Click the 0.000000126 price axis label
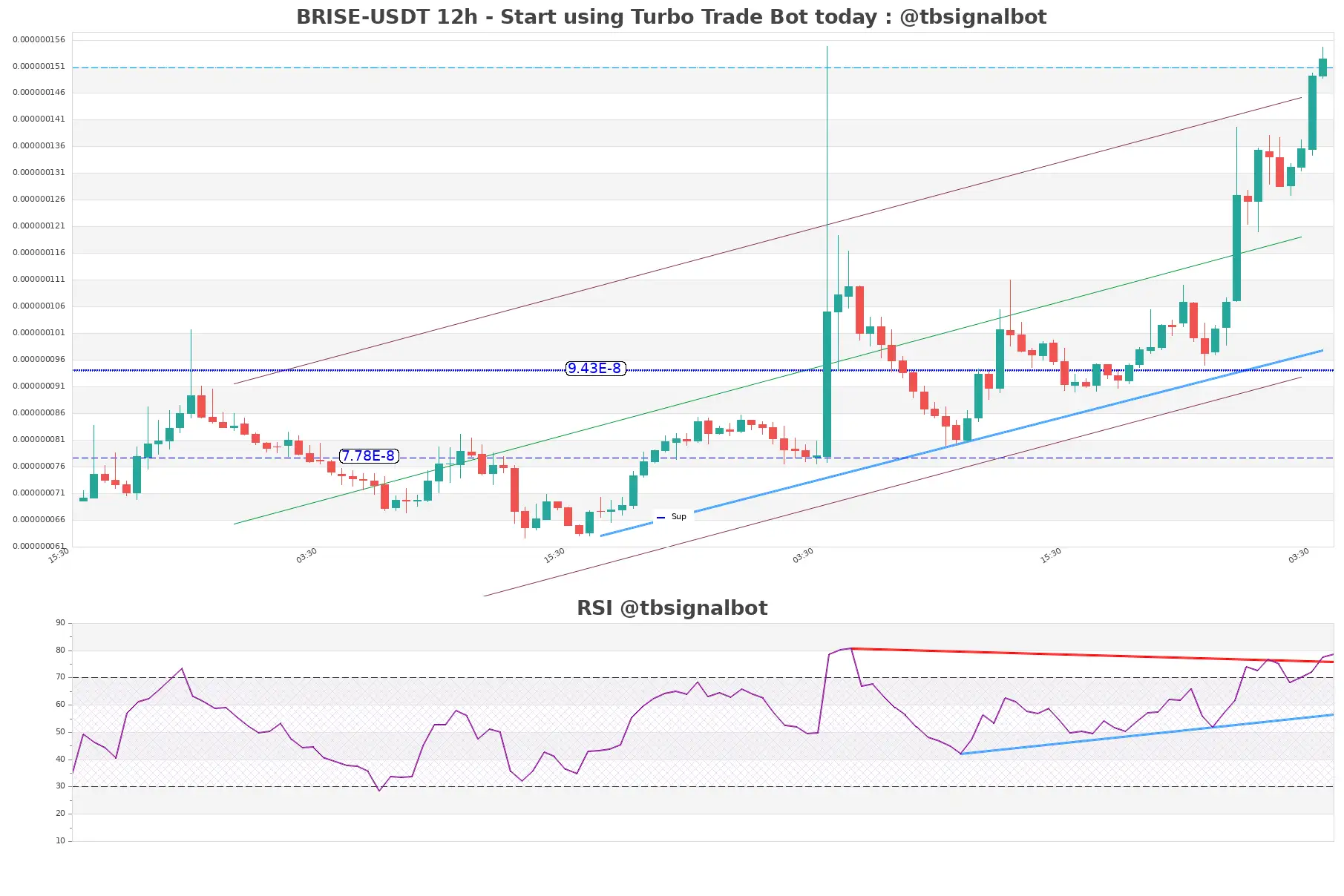The image size is (1344, 896). coord(39,199)
